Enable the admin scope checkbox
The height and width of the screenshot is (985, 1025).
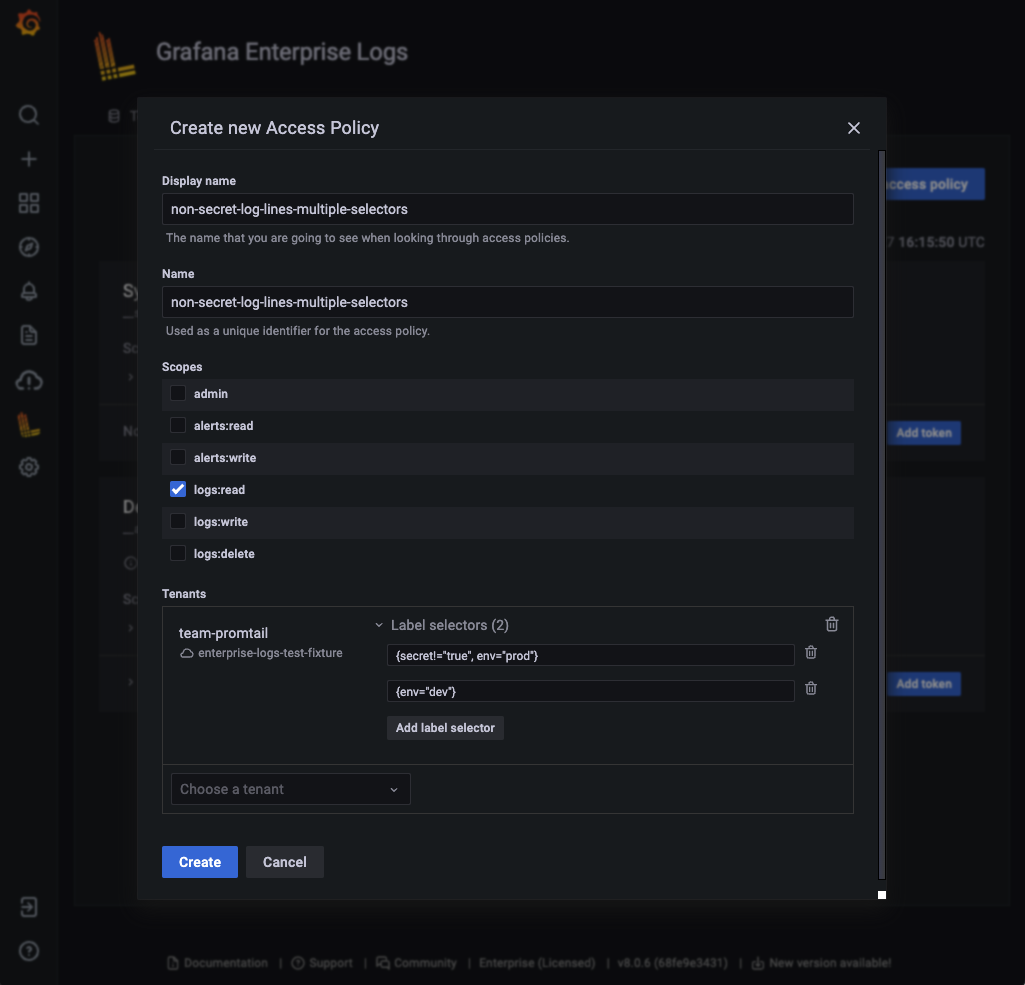(177, 393)
